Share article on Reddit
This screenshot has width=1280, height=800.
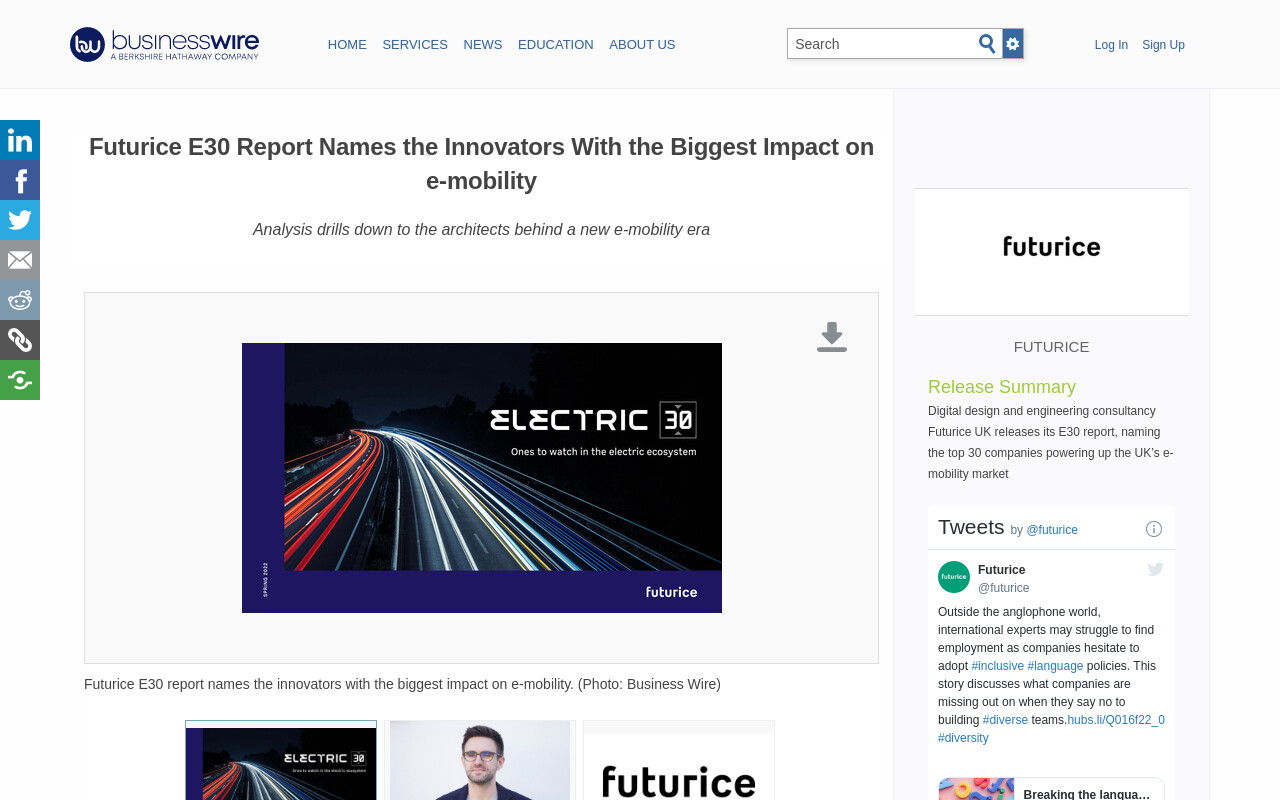(x=20, y=300)
